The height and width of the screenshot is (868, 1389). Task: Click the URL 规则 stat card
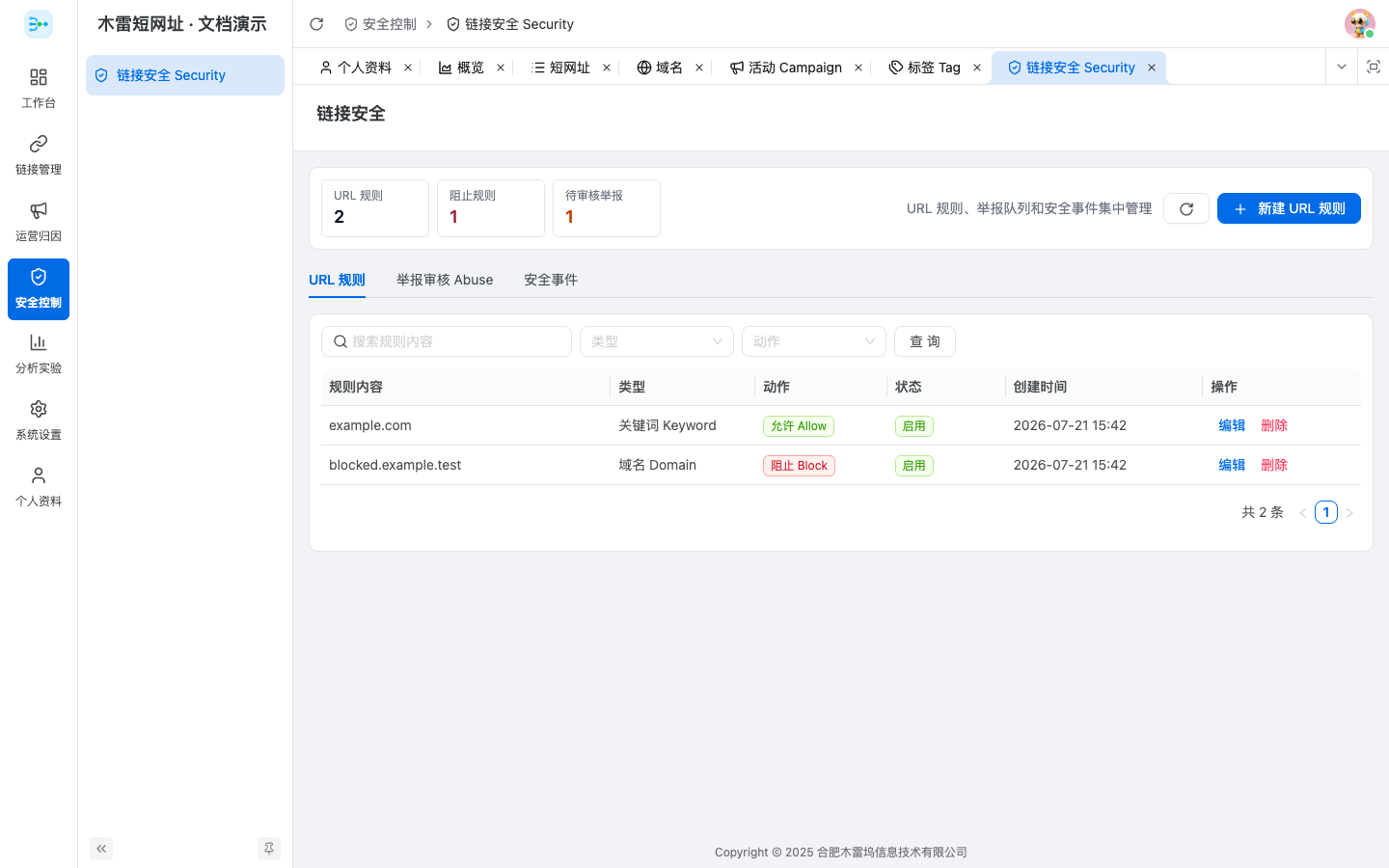click(x=375, y=208)
